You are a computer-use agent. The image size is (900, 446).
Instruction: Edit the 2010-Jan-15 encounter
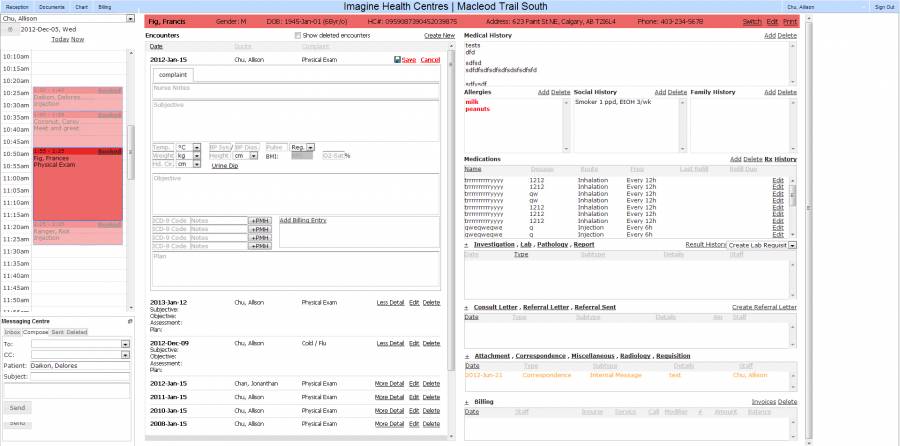(414, 411)
